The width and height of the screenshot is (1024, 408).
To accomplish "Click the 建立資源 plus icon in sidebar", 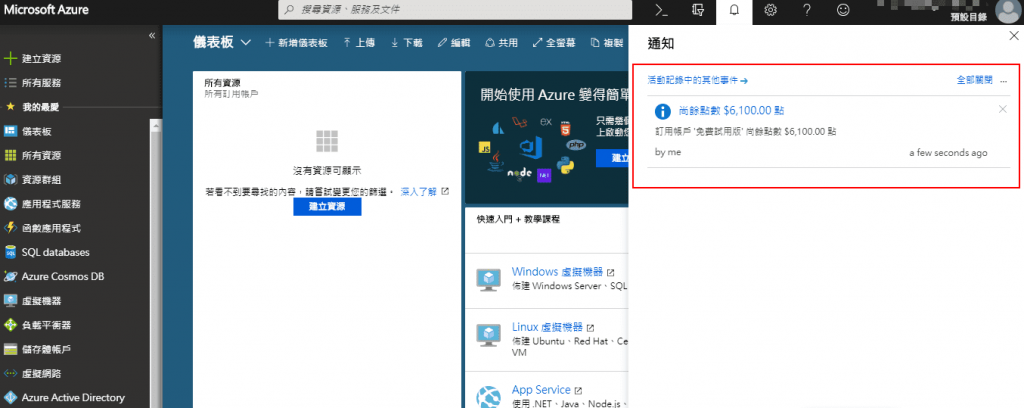I will [x=10, y=59].
